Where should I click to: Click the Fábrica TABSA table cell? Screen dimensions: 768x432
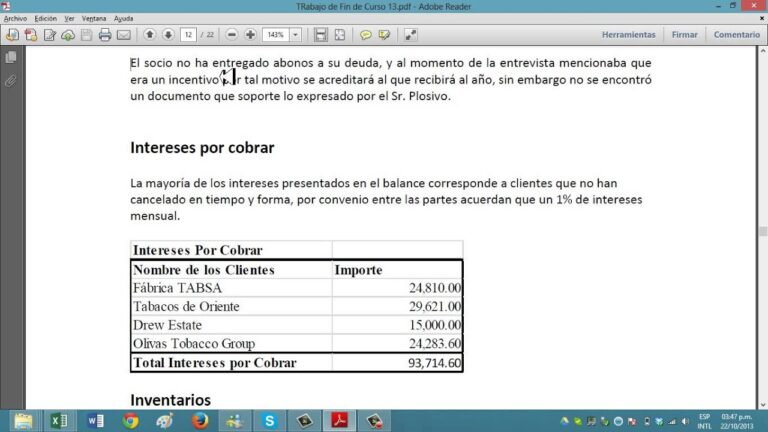point(231,288)
